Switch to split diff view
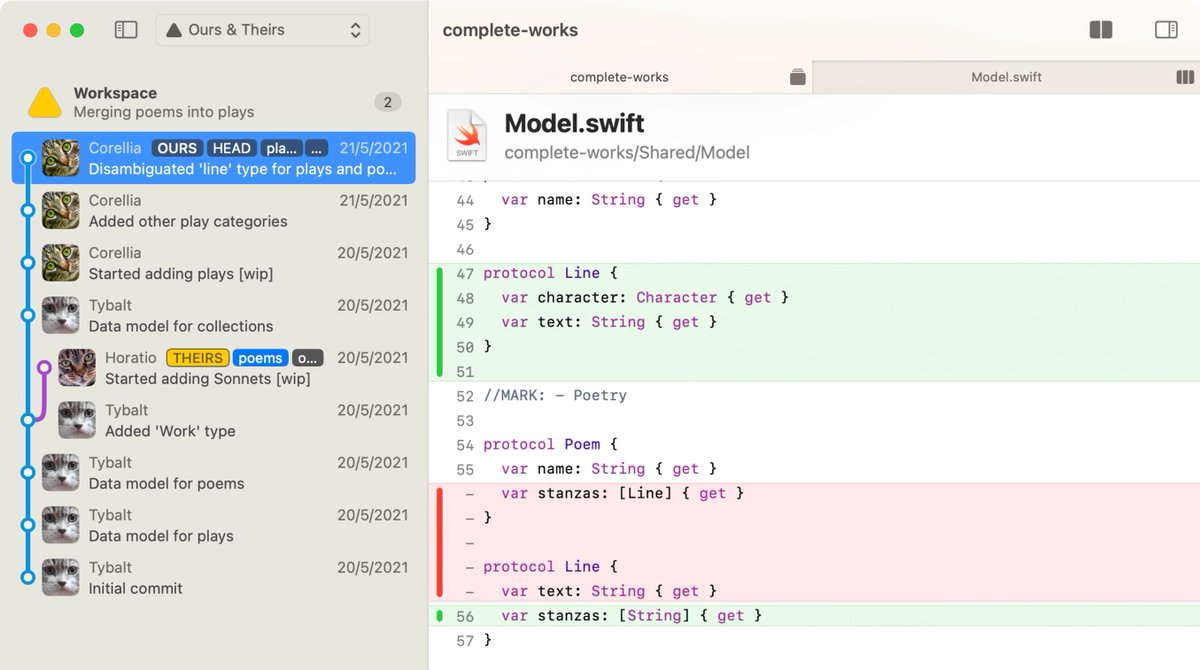The width and height of the screenshot is (1200, 670). click(1100, 30)
